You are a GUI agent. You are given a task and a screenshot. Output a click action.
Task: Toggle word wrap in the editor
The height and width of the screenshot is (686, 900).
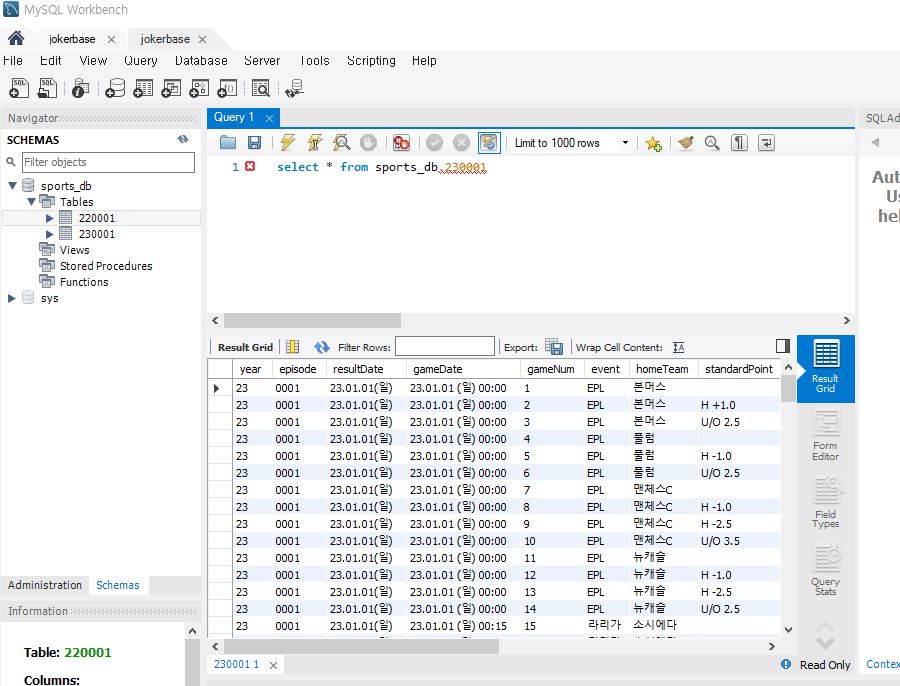pos(766,142)
